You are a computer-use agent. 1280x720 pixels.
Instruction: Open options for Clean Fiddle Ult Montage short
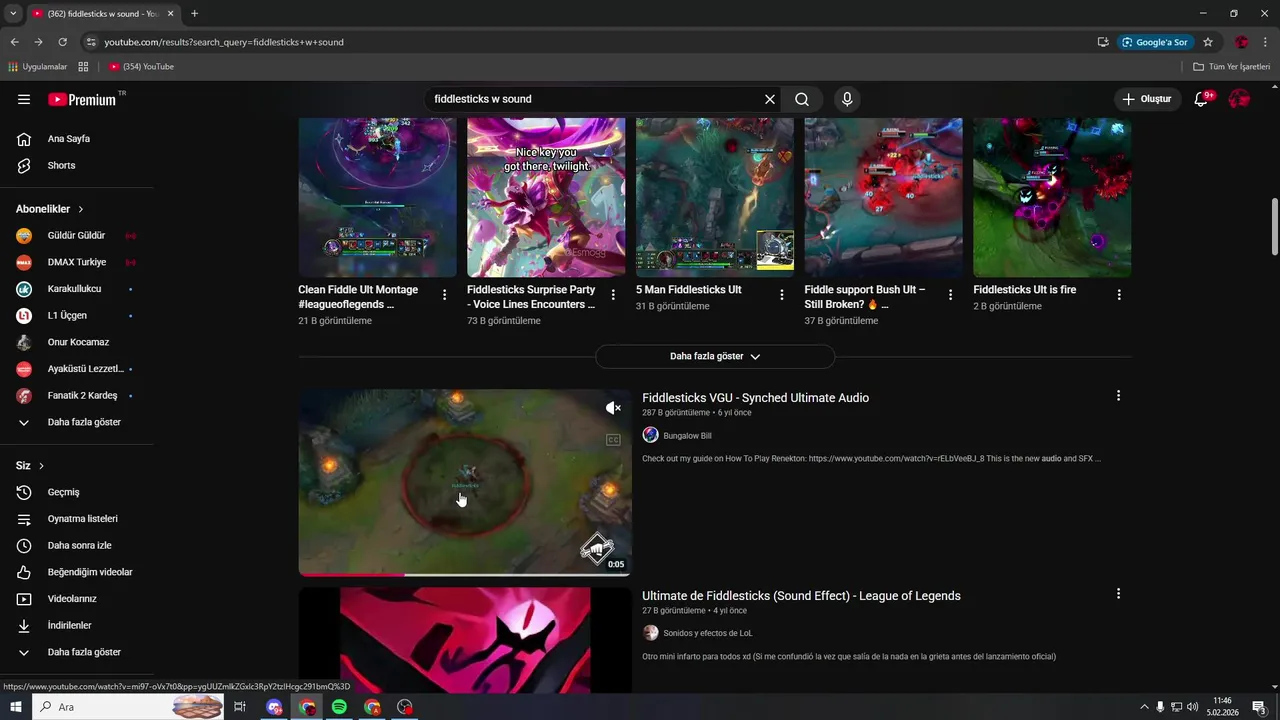[445, 295]
